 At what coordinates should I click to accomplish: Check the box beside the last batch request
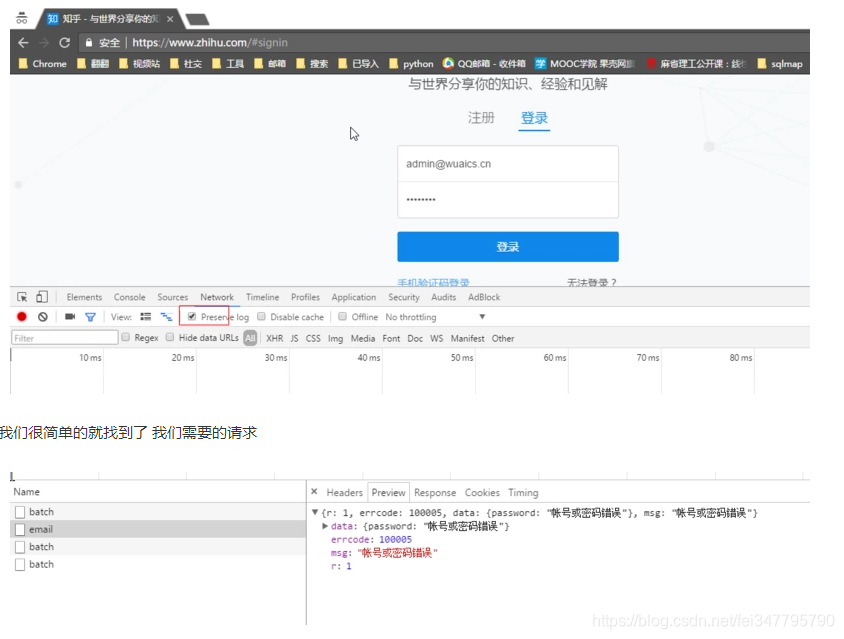click(20, 565)
